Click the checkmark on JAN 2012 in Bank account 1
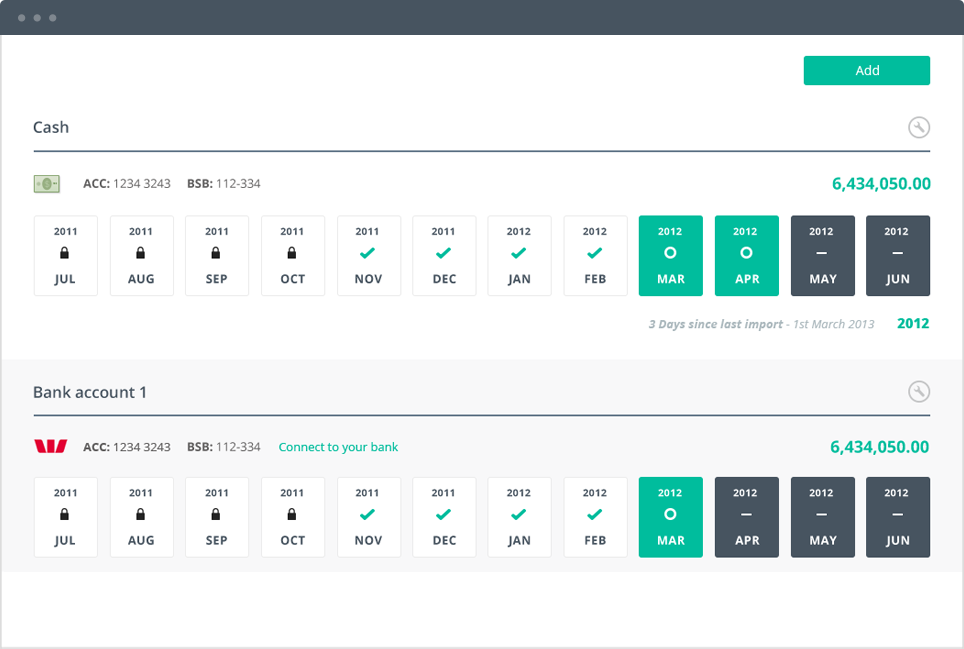 519,514
